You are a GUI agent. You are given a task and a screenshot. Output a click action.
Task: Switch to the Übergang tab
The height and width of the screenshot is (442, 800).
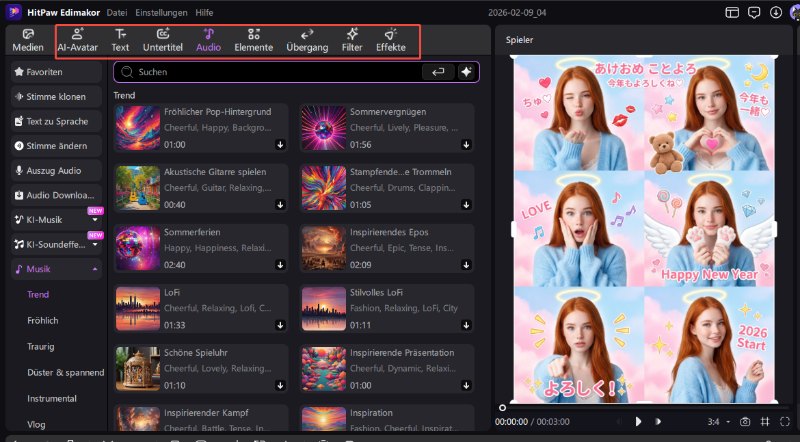307,40
